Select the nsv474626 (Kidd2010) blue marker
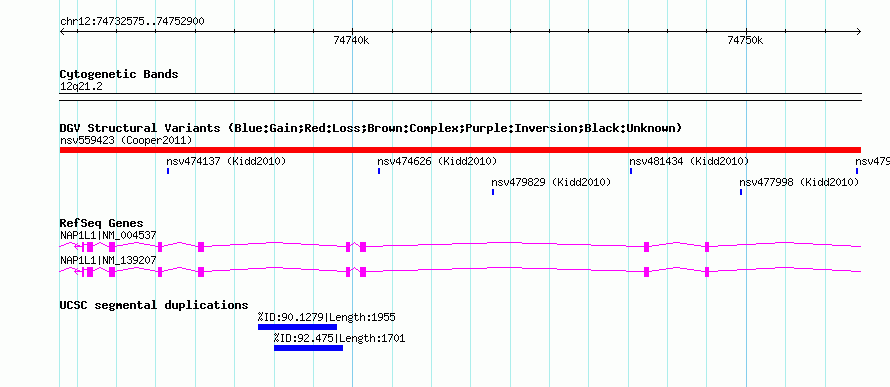 pyautogui.click(x=379, y=171)
